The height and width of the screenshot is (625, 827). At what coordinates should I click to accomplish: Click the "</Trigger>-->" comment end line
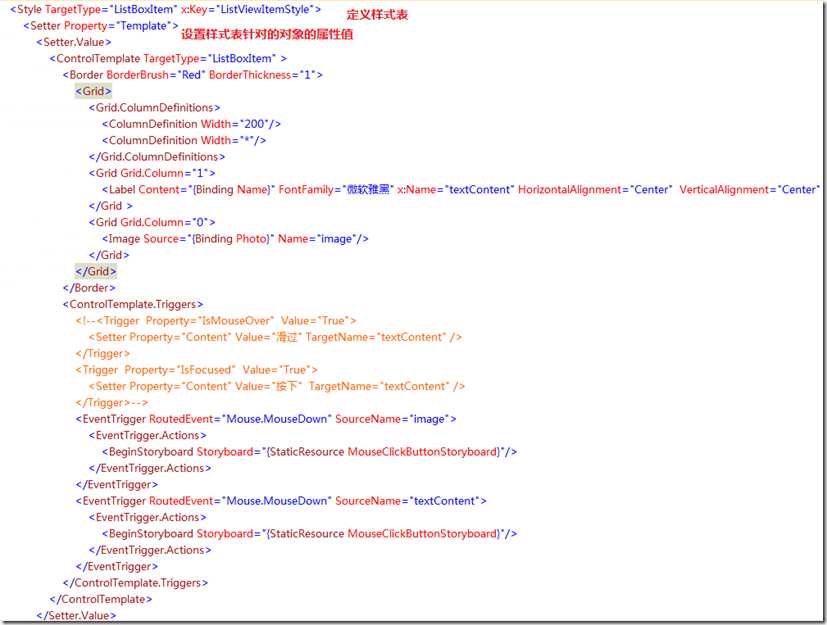click(x=112, y=402)
